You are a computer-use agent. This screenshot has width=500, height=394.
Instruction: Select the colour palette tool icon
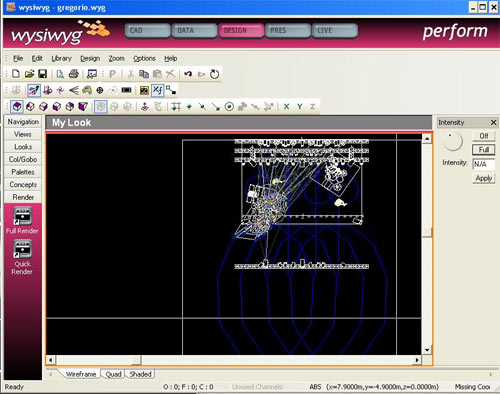tap(87, 90)
